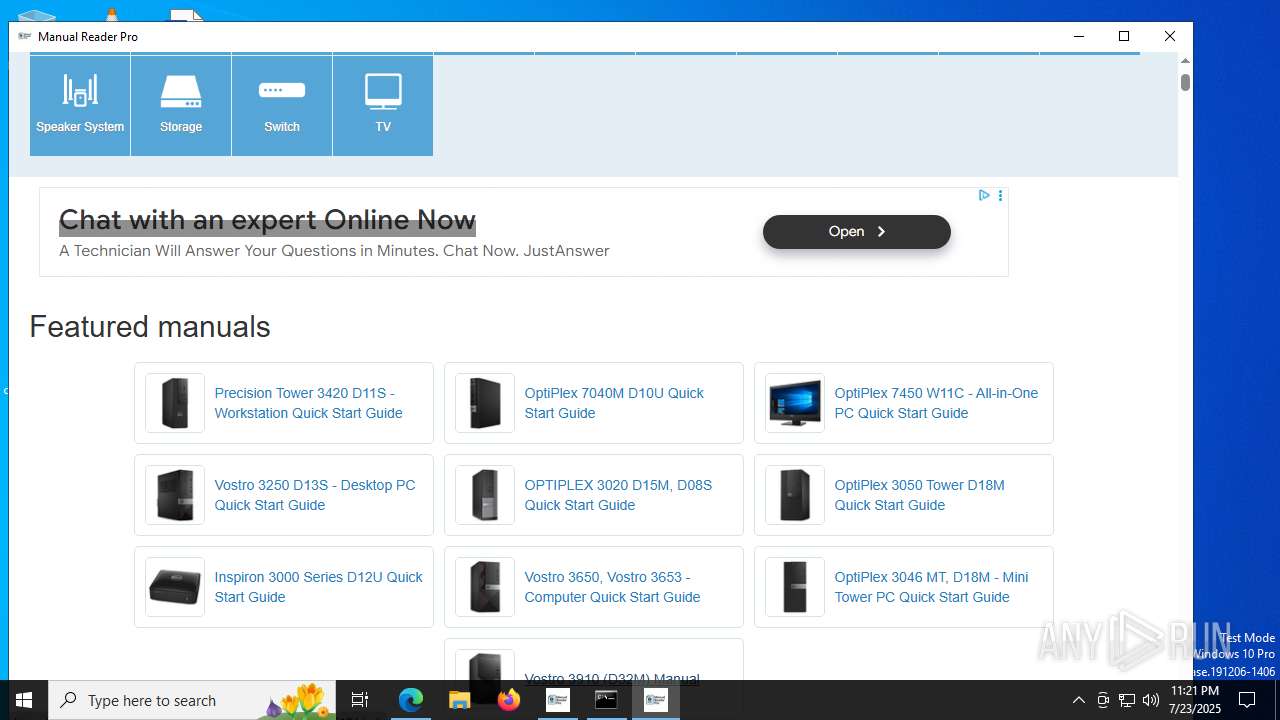Click Vostro 3250 product thumbnail
The width and height of the screenshot is (1280, 720).
[175, 495]
